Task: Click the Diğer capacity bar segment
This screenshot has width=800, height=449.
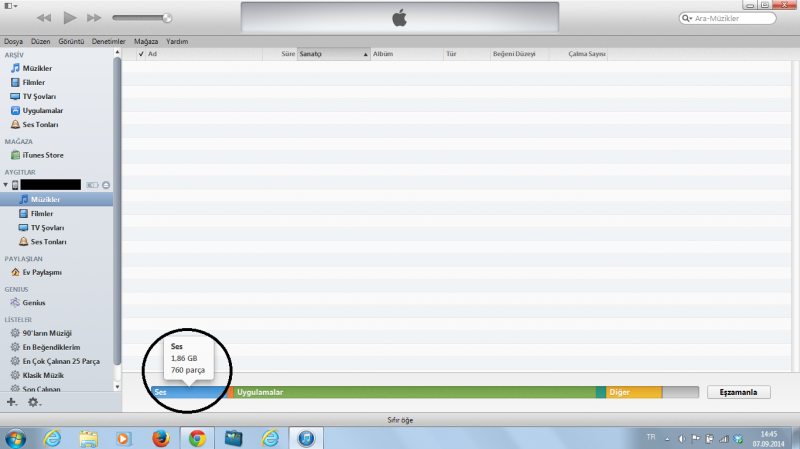Action: click(634, 392)
